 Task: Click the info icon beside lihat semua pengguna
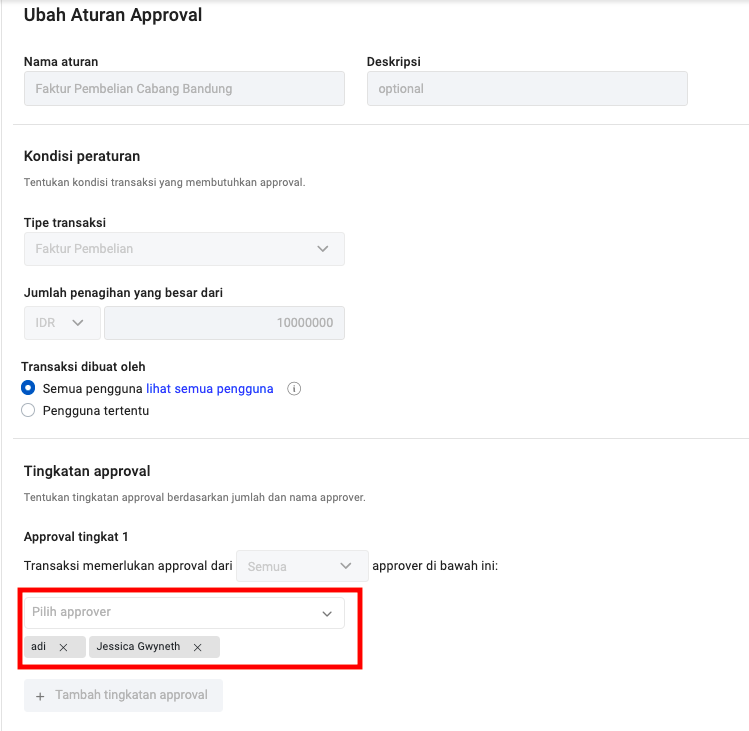[294, 389]
